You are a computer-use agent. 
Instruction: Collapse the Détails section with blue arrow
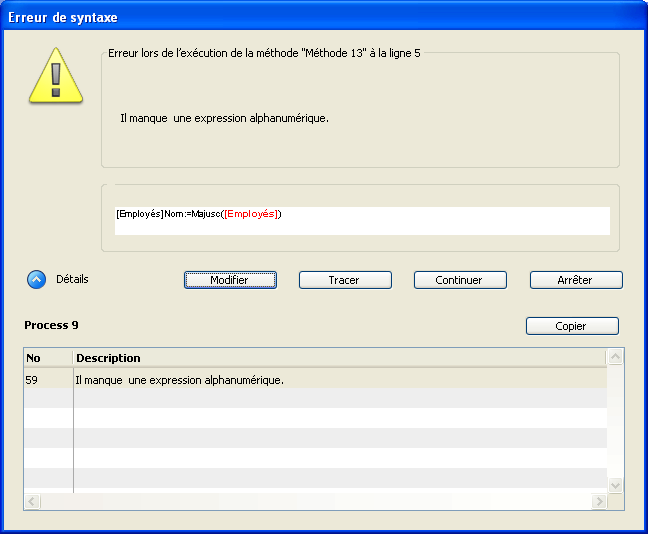36,280
